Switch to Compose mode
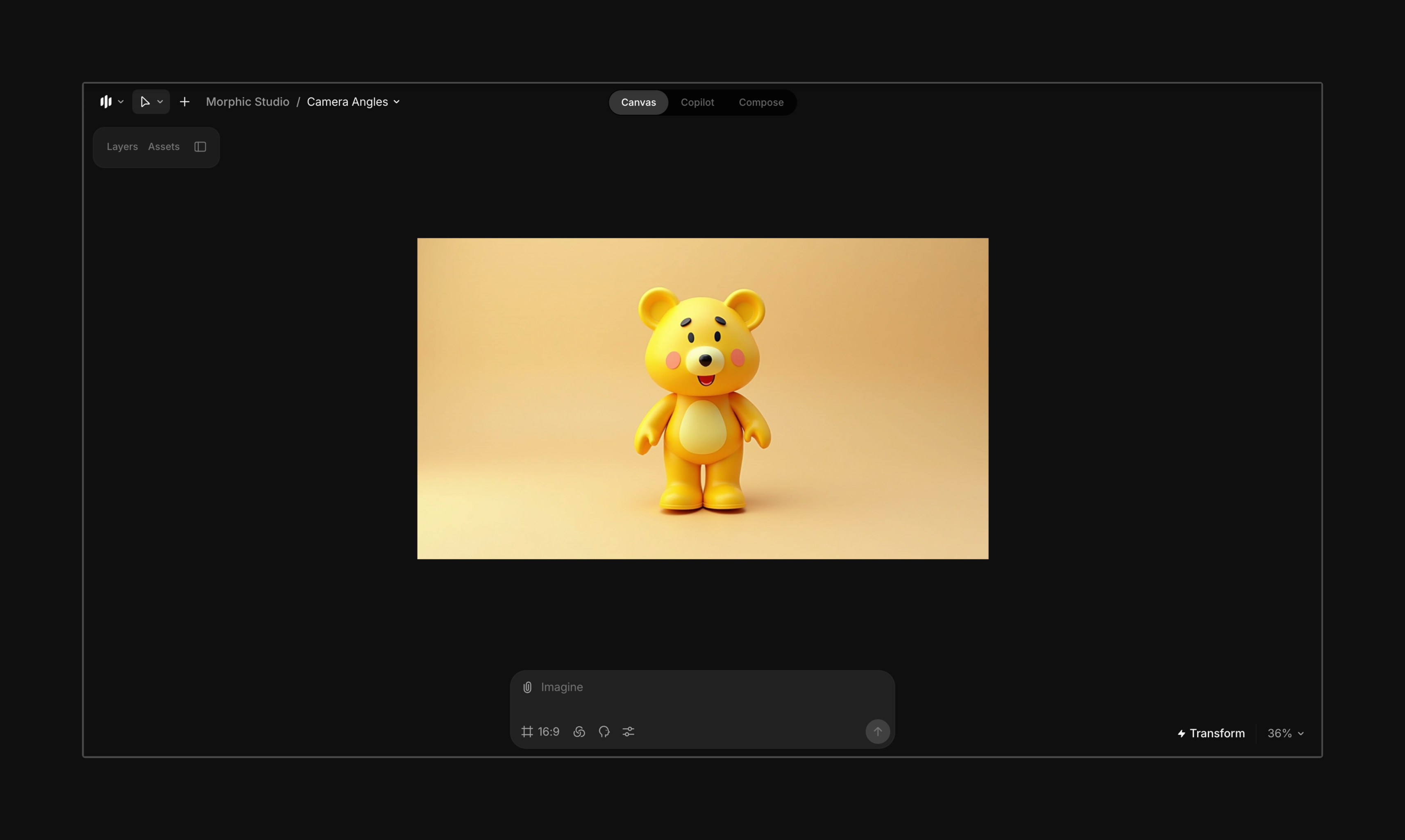The height and width of the screenshot is (840, 1405). coord(760,102)
